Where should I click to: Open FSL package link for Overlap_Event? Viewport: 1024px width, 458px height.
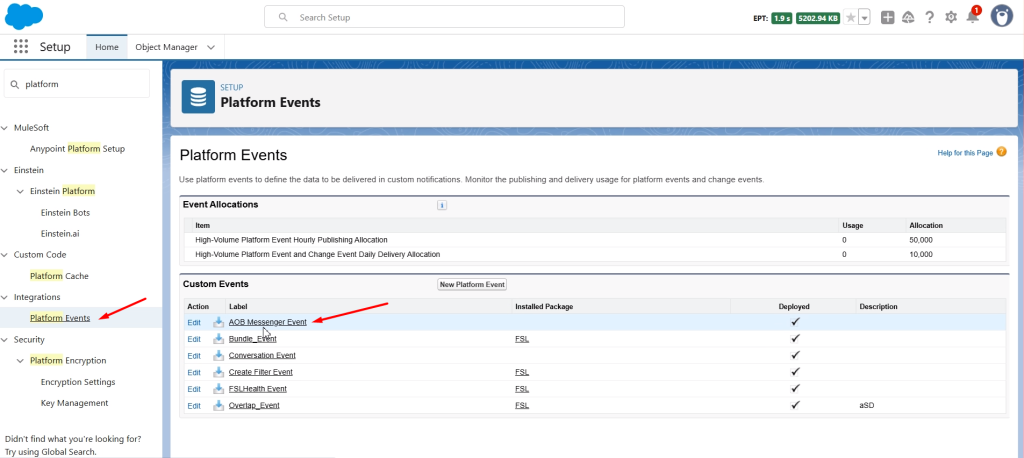coord(522,406)
